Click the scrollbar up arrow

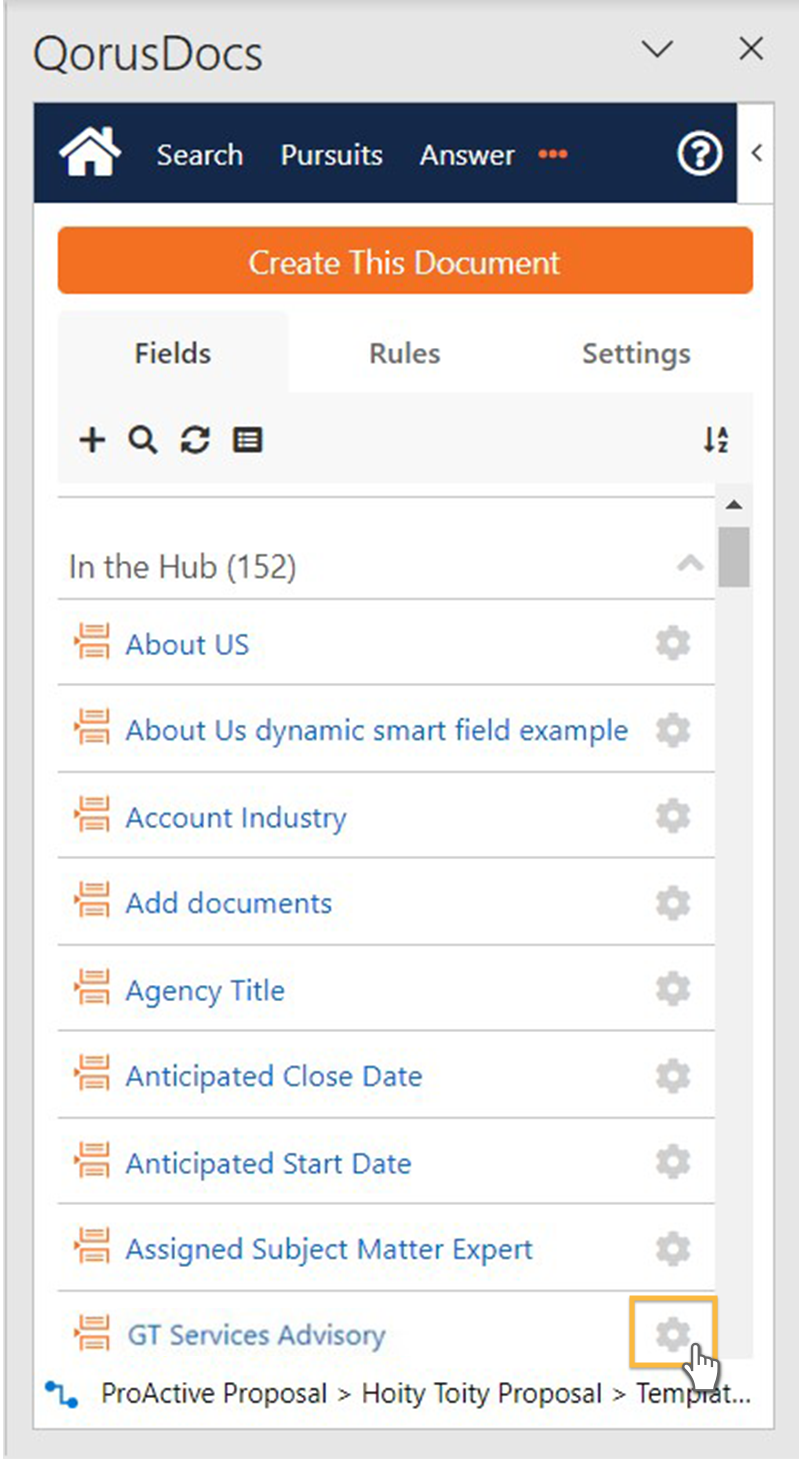[x=733, y=505]
